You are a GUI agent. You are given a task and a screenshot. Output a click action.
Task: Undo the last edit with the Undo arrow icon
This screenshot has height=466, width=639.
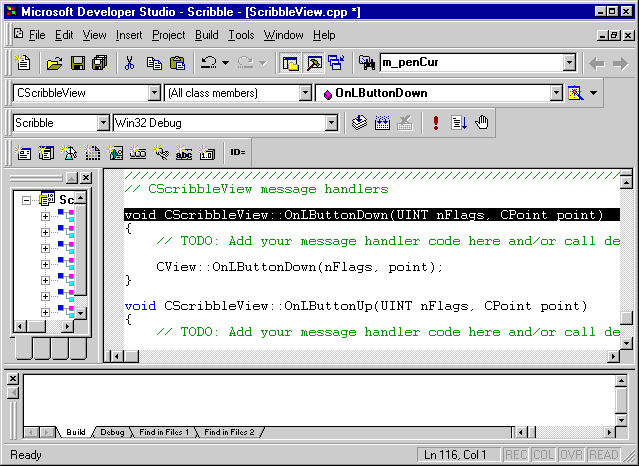(x=209, y=63)
